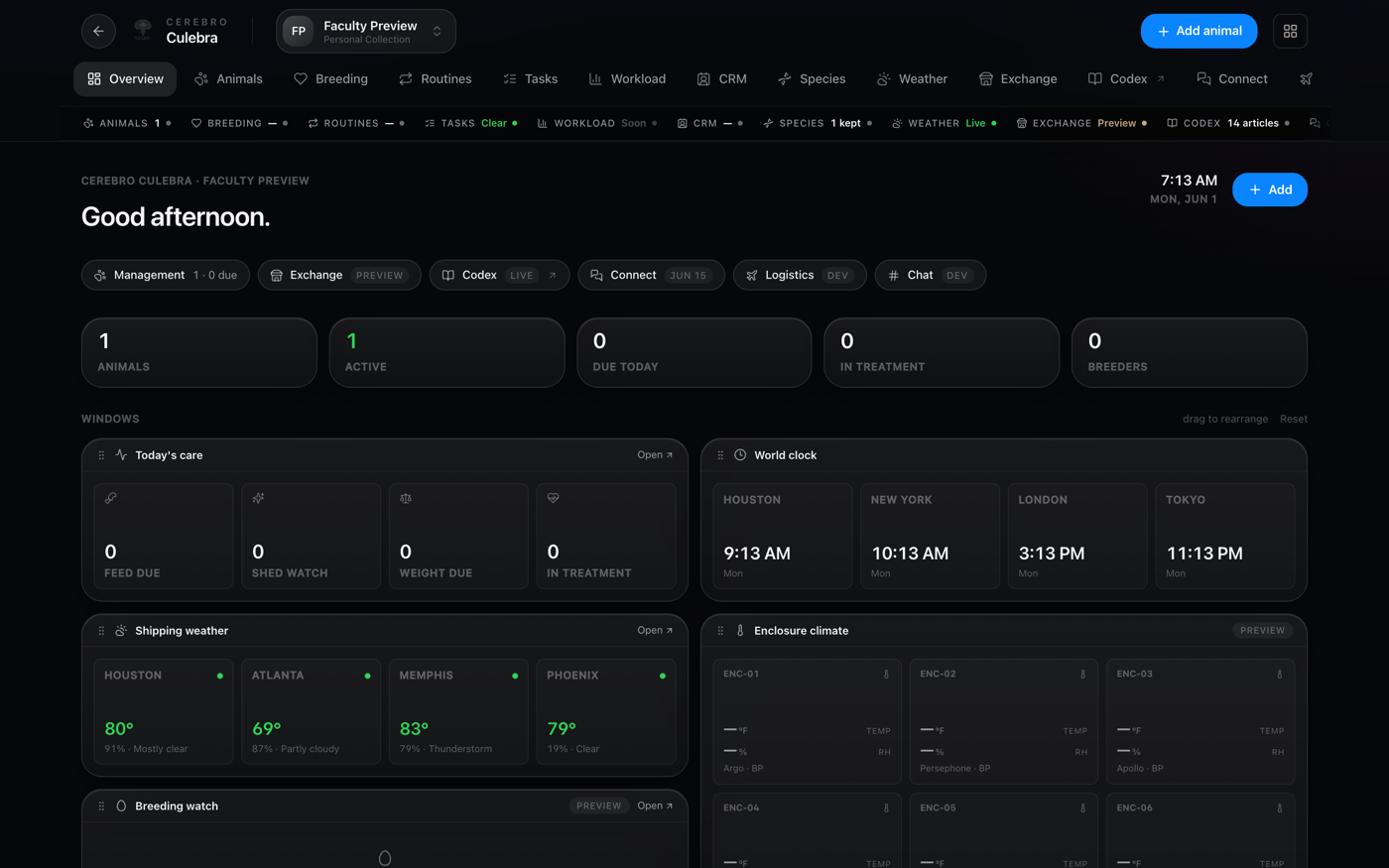
Task: Click the Add animal button
Action: pyautogui.click(x=1199, y=31)
